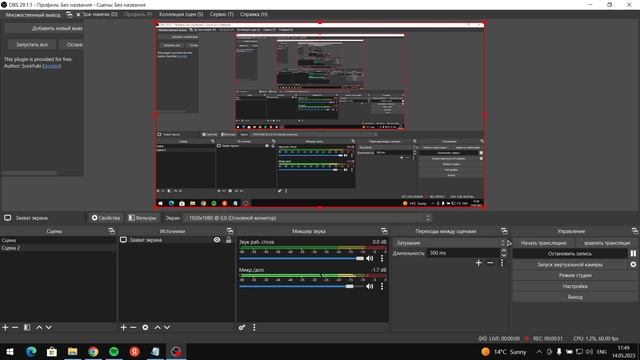
Task: Click the Запустить все button
Action: coord(32,44)
